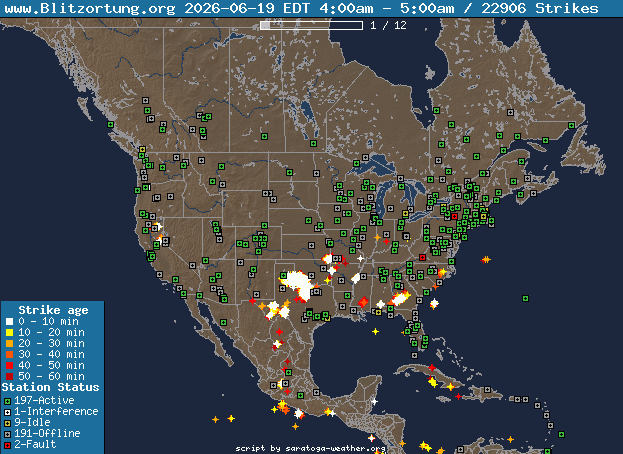Click the 1 / 12 frame counter
Screen dimensions: 623x454
pyautogui.click(x=388, y=25)
